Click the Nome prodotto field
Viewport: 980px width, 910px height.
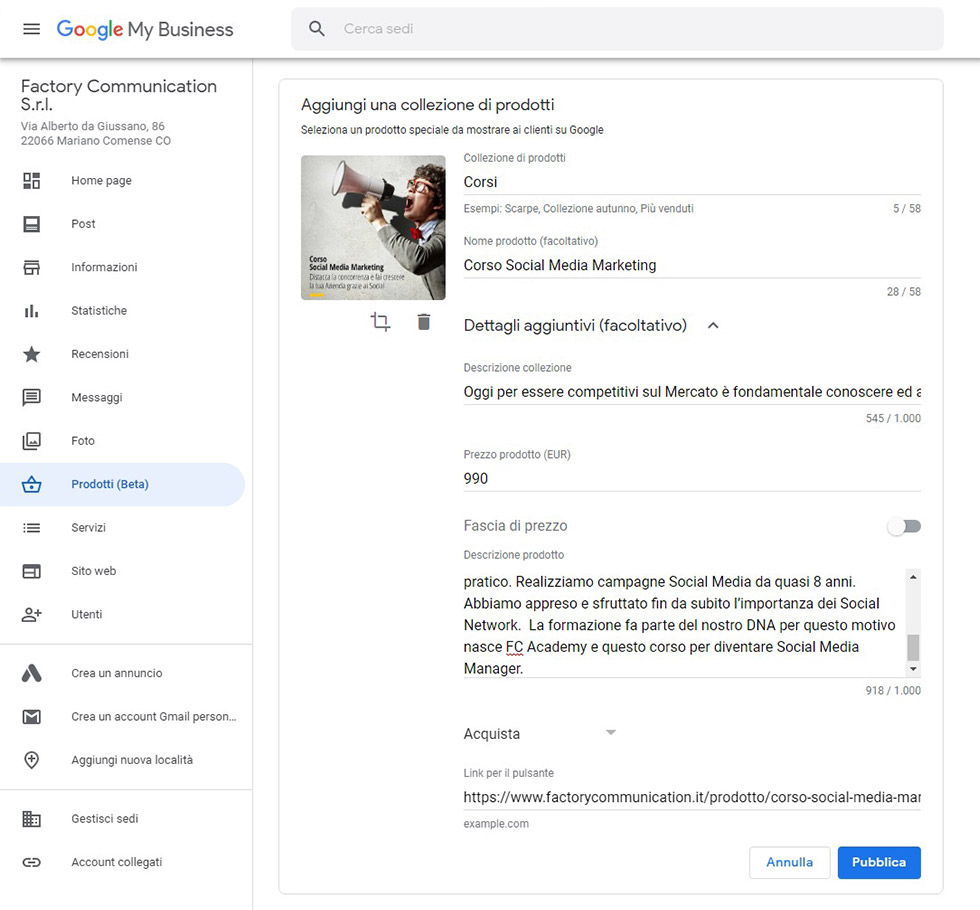click(692, 265)
